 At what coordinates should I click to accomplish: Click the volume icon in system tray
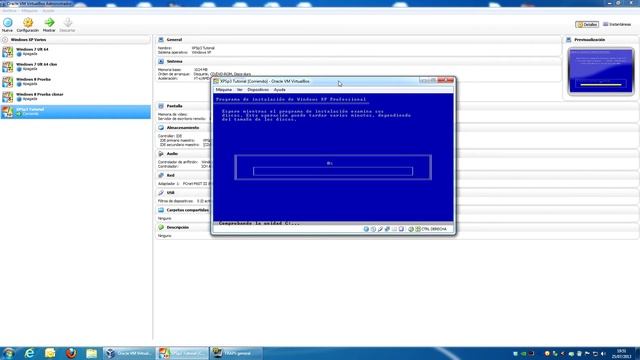[603, 353]
